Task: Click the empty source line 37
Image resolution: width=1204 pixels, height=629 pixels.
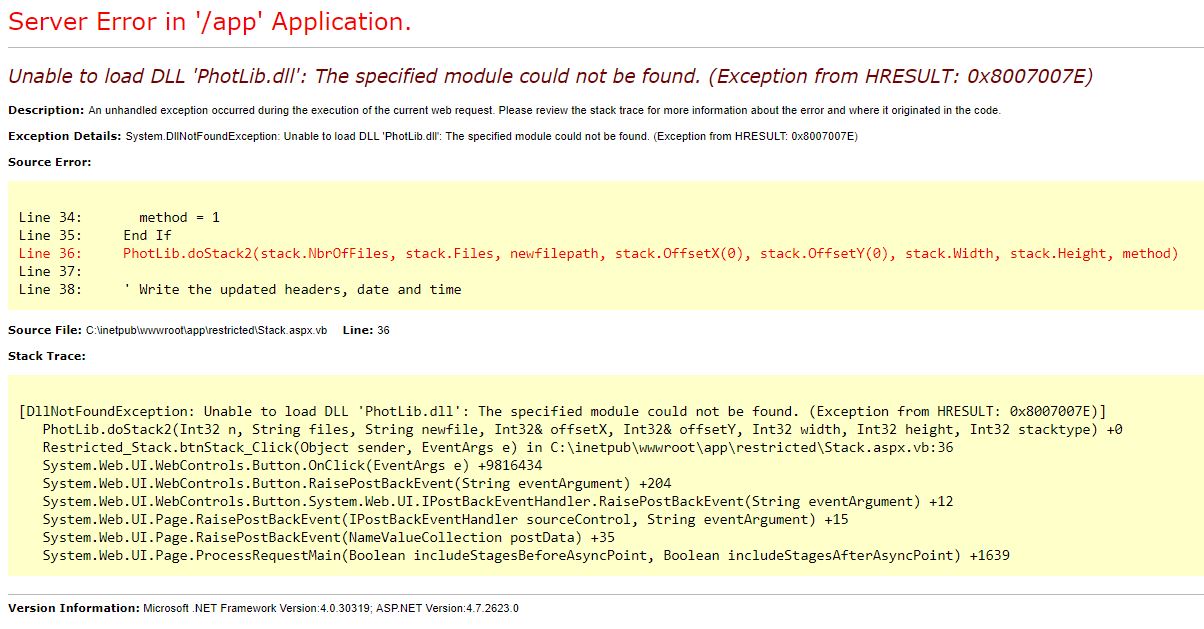Action: pyautogui.click(x=50, y=271)
